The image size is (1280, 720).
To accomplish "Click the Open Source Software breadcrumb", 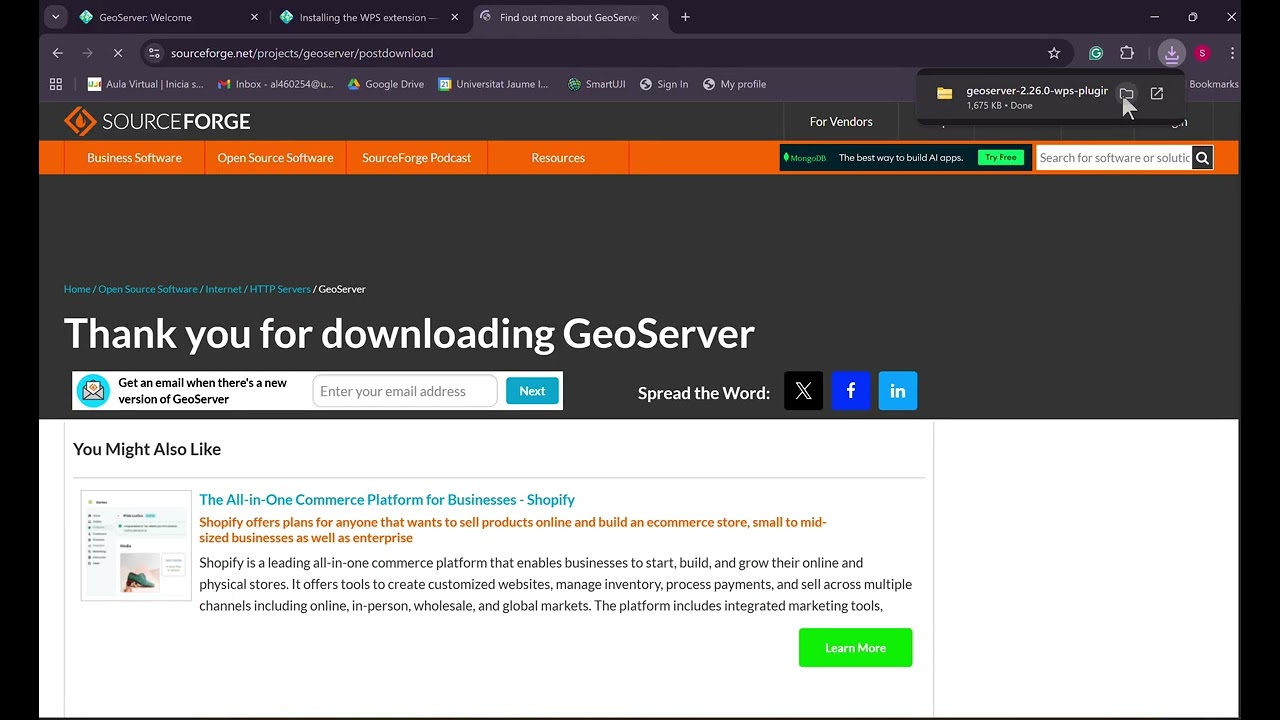I will click(148, 289).
